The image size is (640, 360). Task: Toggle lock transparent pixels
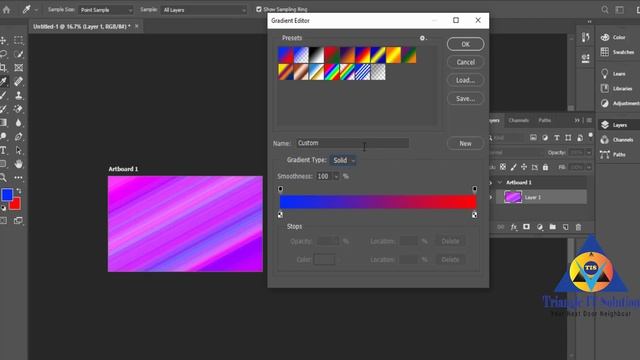tap(503, 167)
